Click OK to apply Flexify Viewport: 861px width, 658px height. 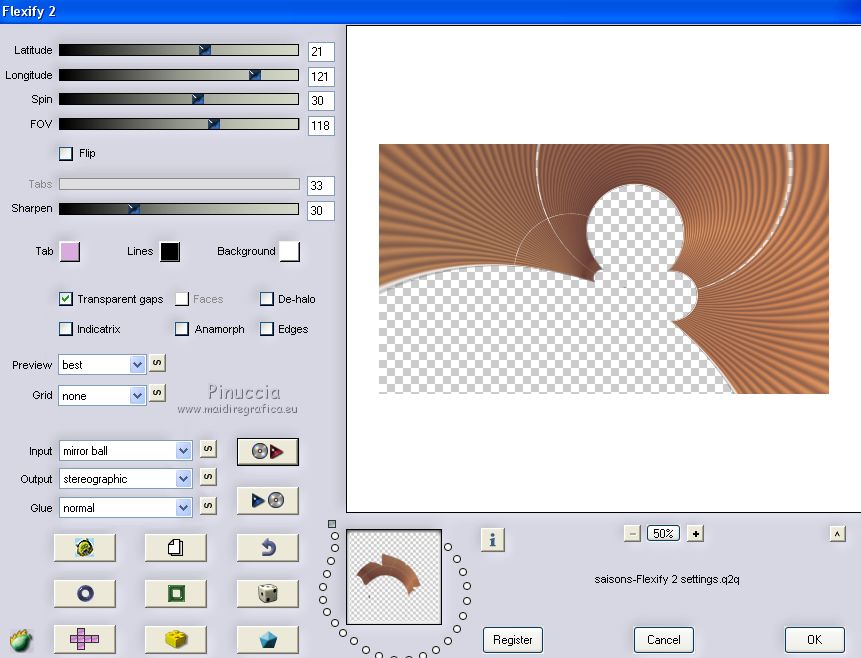coord(814,640)
